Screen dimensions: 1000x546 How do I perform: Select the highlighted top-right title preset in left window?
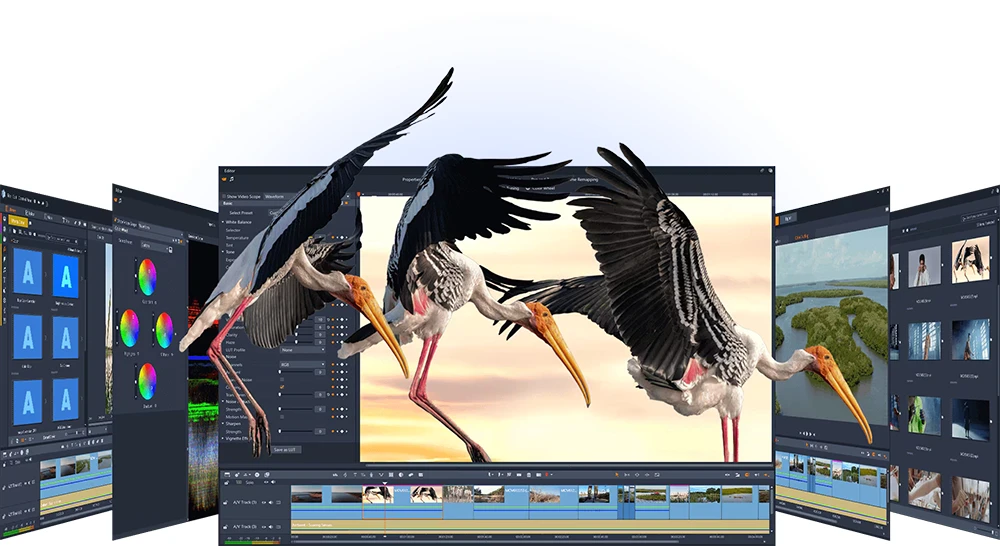tap(66, 276)
